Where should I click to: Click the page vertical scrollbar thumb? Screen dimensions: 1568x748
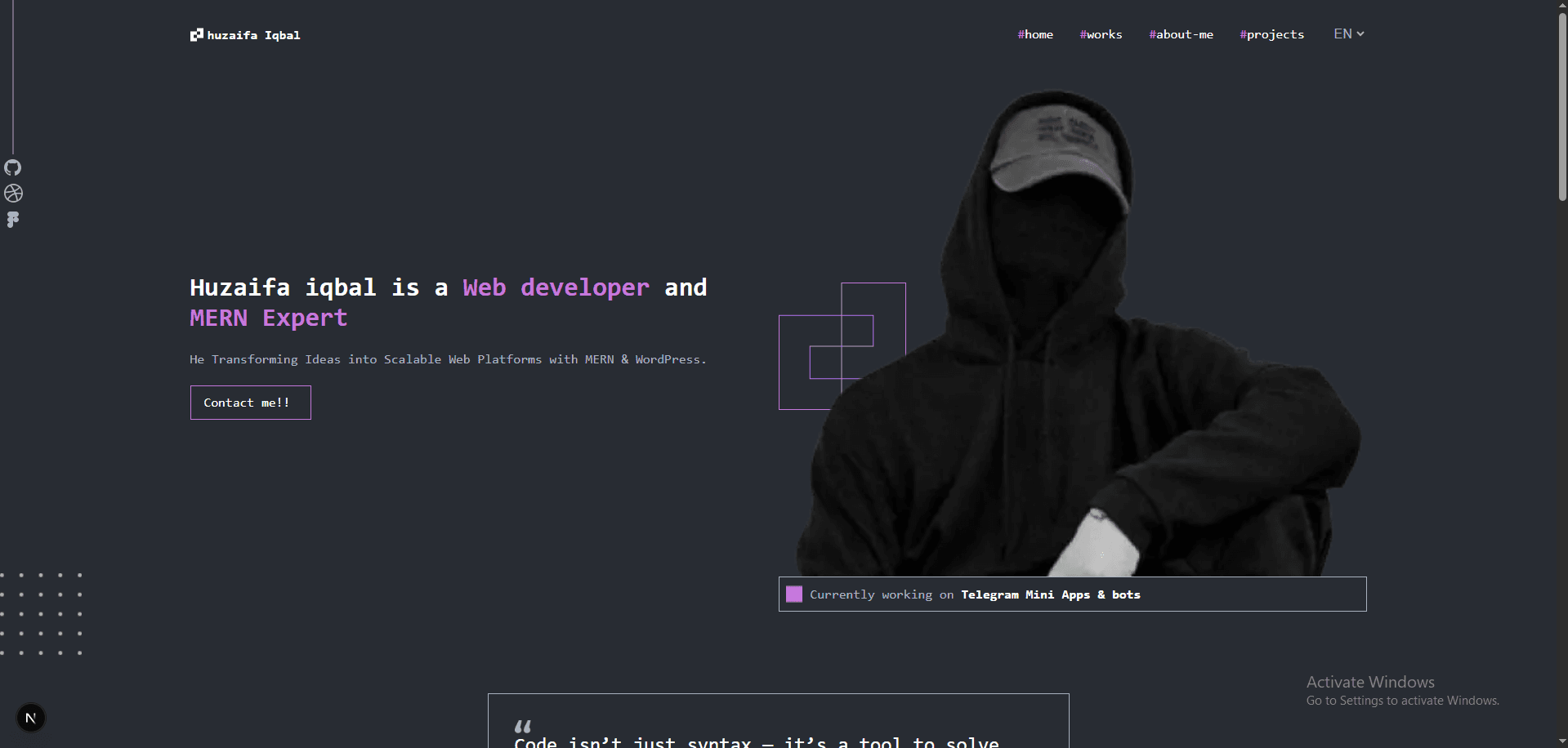click(1562, 106)
